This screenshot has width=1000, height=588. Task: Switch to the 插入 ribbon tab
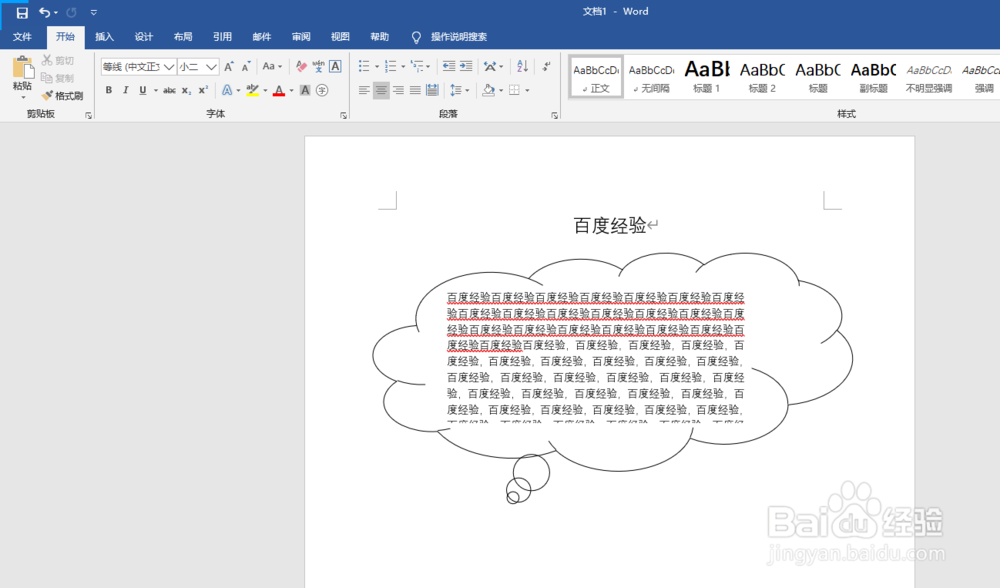point(105,37)
